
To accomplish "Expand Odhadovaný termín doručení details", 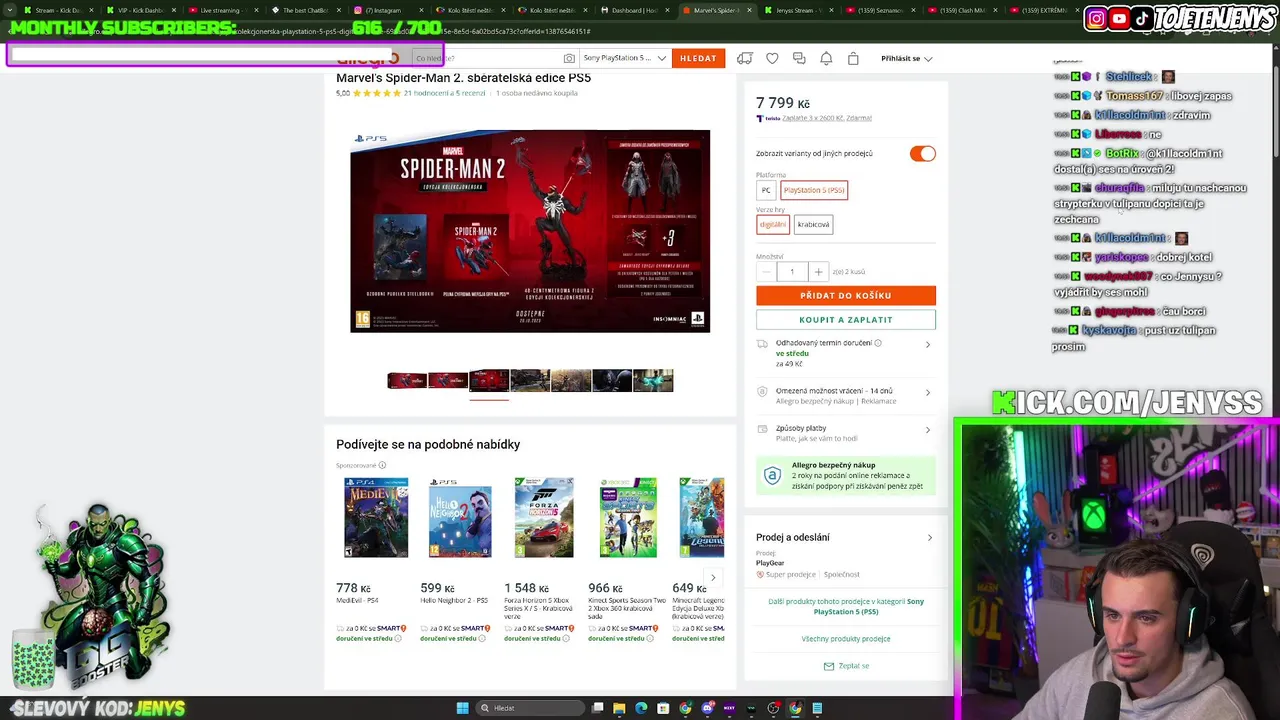I will pos(927,345).
